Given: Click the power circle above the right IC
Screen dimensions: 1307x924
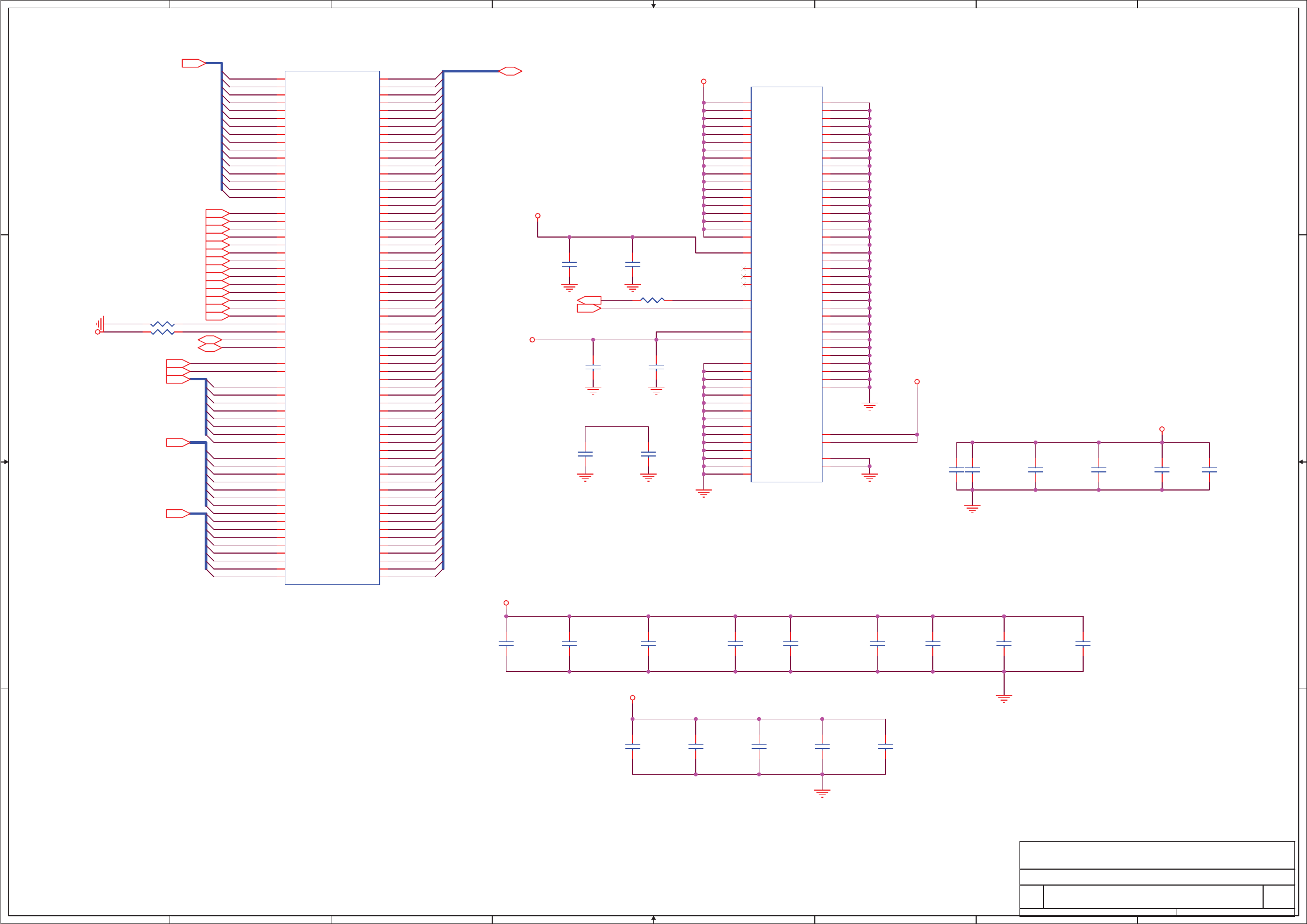Looking at the screenshot, I should (703, 81).
